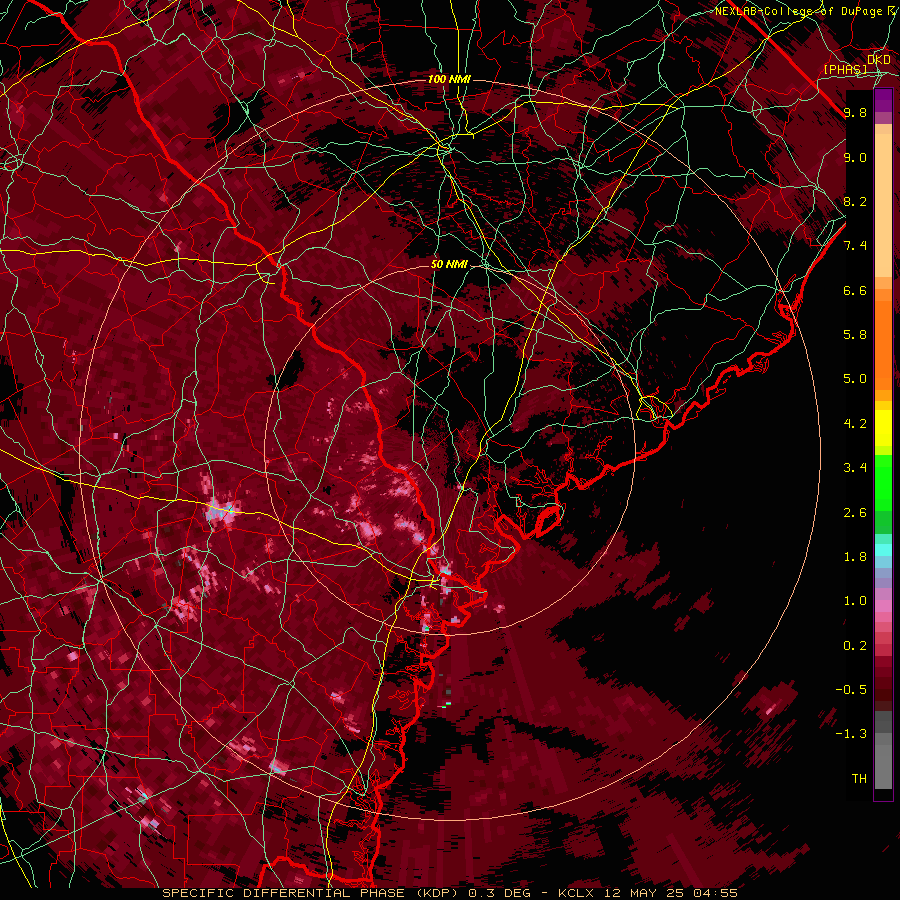Click the 6.6 value on the color scale
This screenshot has height=900, width=900.
coord(855,290)
